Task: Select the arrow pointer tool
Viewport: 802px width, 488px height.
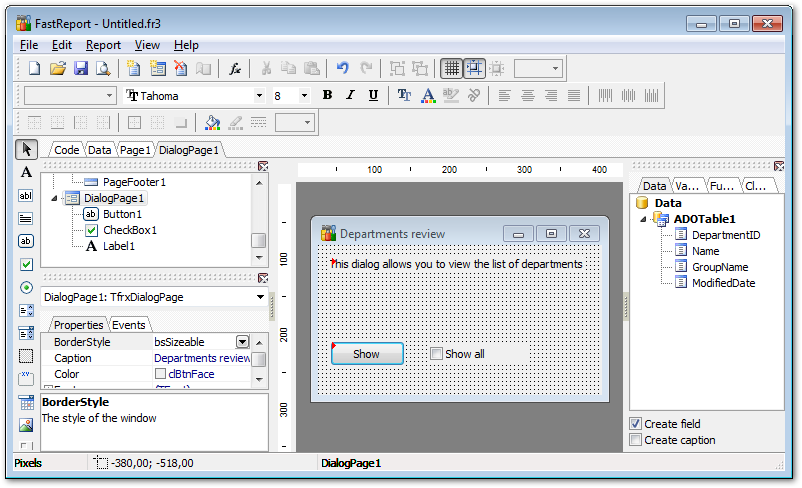Action: [x=26, y=149]
